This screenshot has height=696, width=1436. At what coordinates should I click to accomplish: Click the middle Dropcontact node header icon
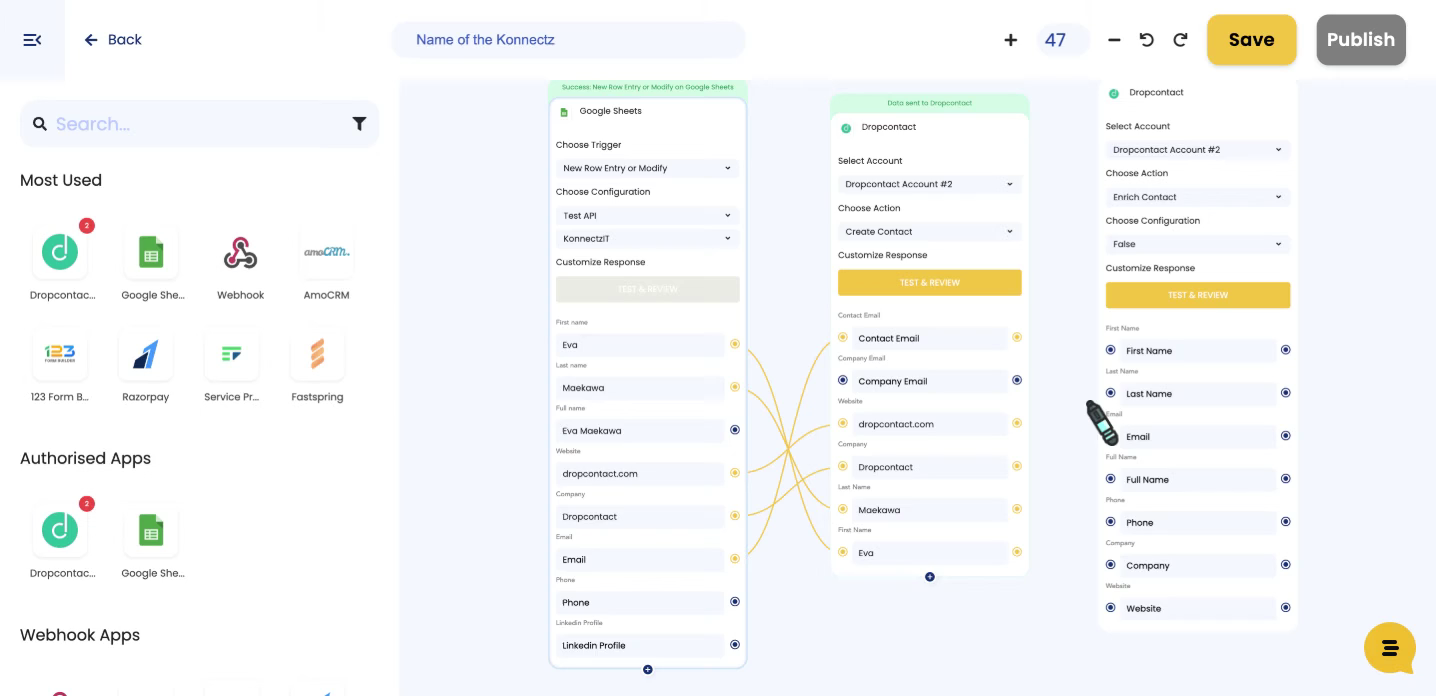[846, 128]
